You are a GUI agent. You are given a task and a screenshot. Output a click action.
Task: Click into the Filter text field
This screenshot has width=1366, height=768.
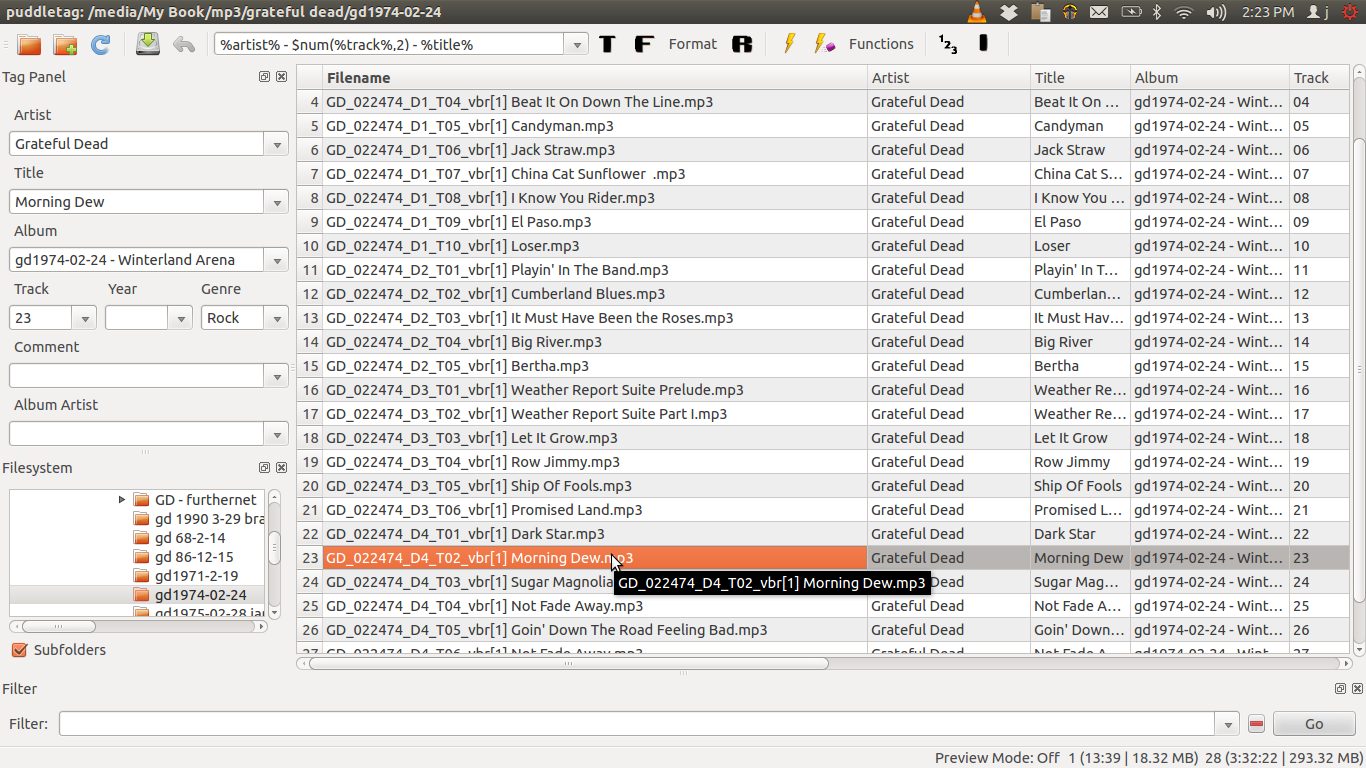coord(637,724)
